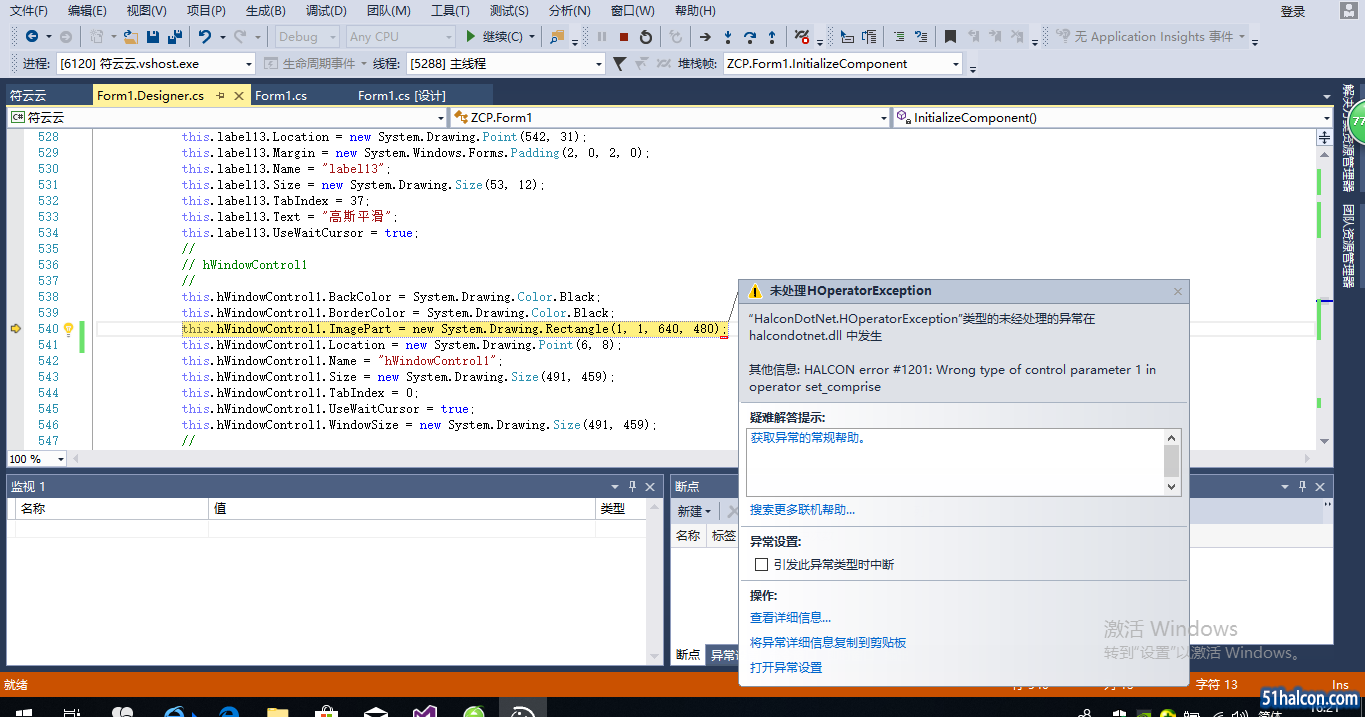
Task: Open the find-in-files toolbar icon
Action: pos(557,37)
